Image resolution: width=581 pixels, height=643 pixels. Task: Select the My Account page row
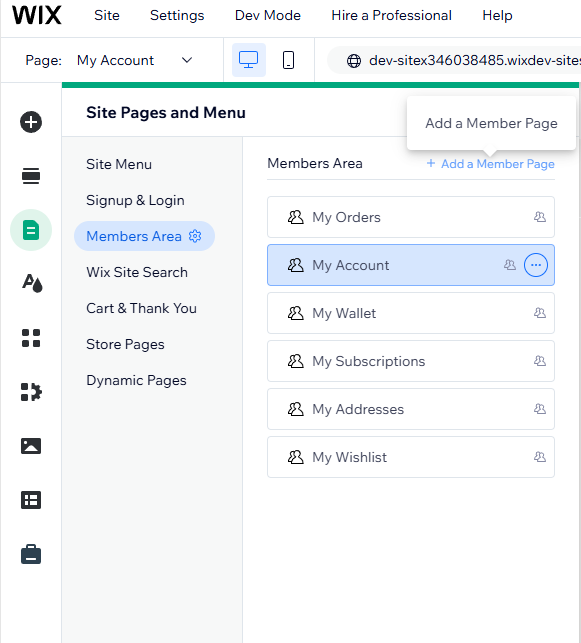tap(411, 265)
